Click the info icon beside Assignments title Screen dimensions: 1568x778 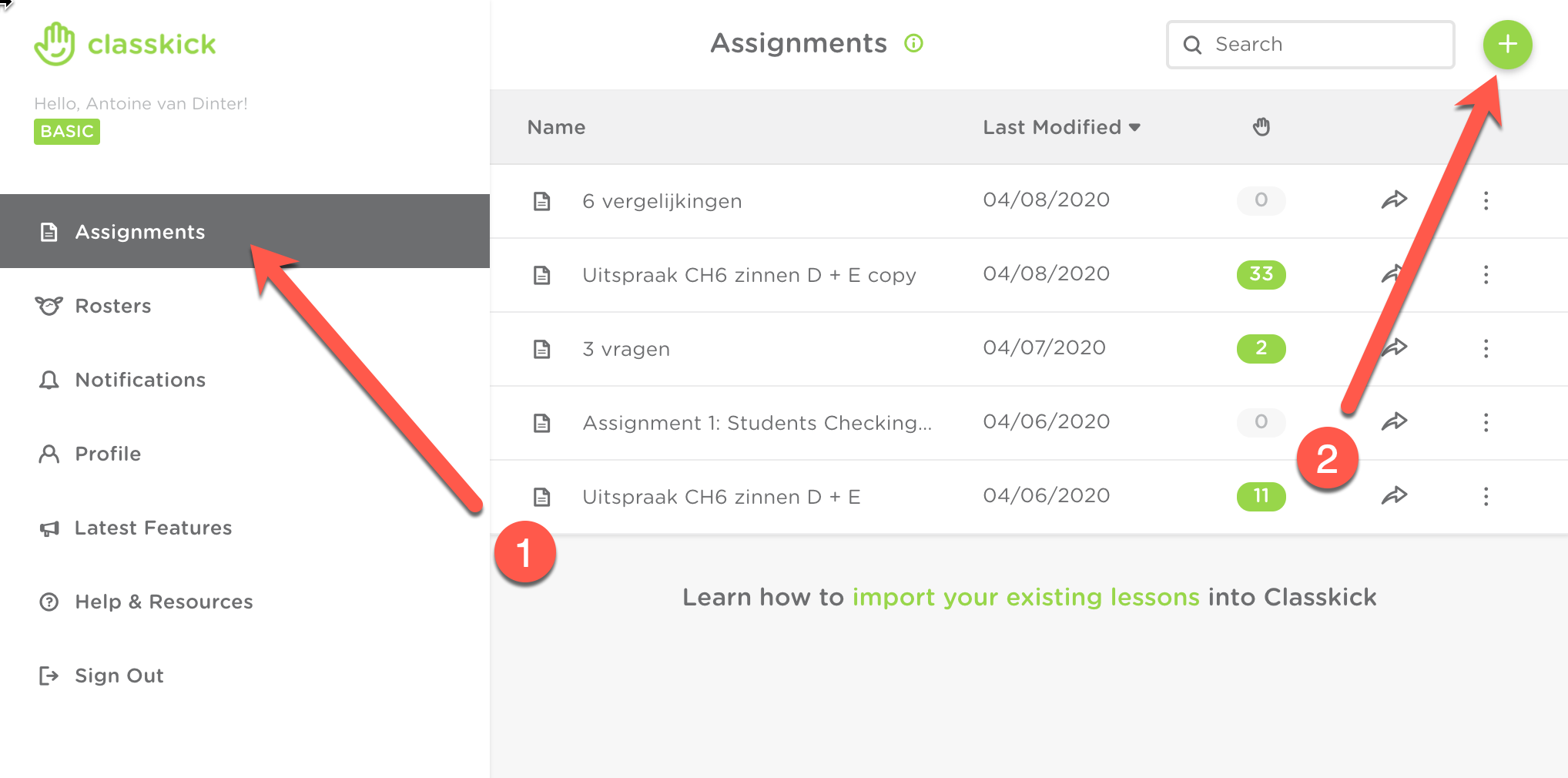[913, 43]
